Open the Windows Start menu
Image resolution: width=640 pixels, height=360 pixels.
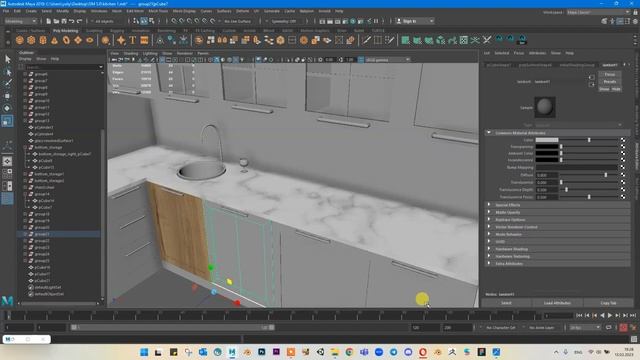(144, 352)
